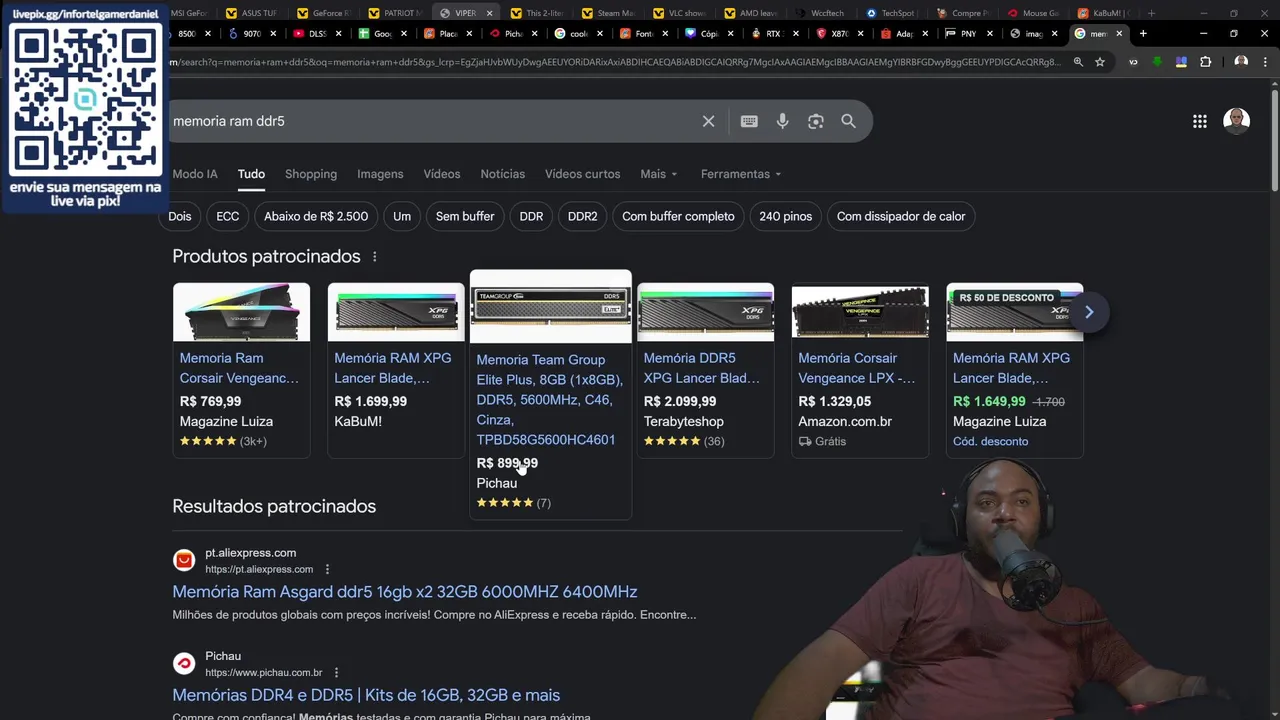Open three-dot menu next to pichau.com.br URL

coord(336,673)
